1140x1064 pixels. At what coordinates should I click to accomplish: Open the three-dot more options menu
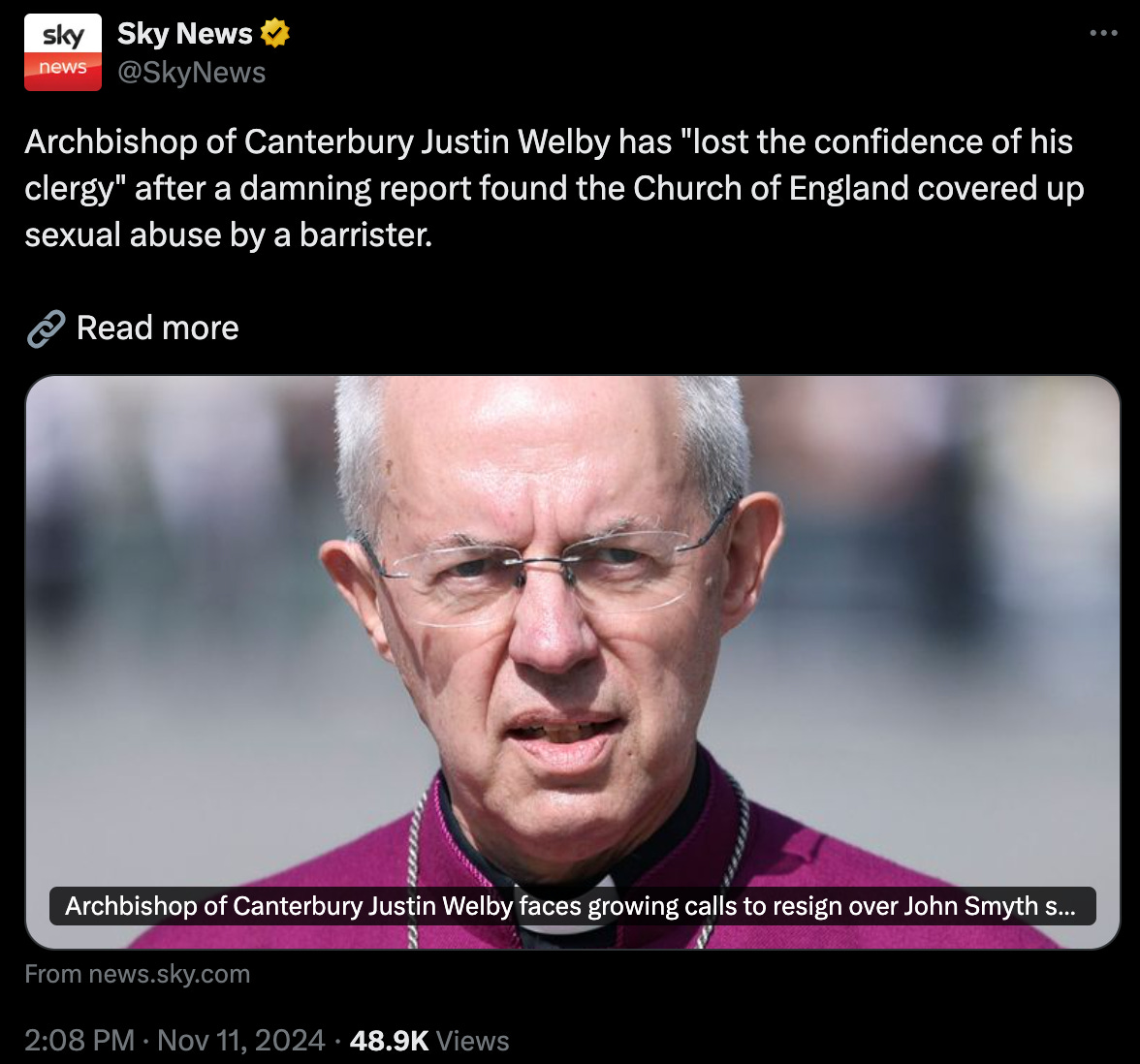1103,33
